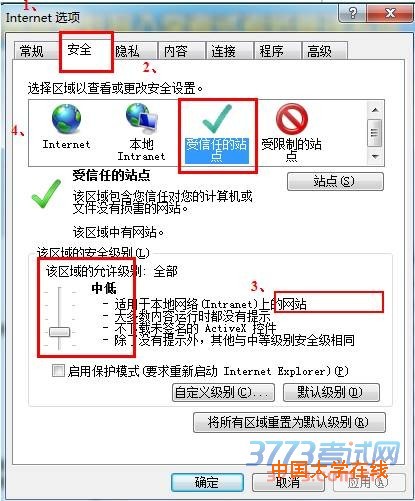Choose the 受限制的站点 red prohibited zone
415x501 pixels.
tap(292, 118)
